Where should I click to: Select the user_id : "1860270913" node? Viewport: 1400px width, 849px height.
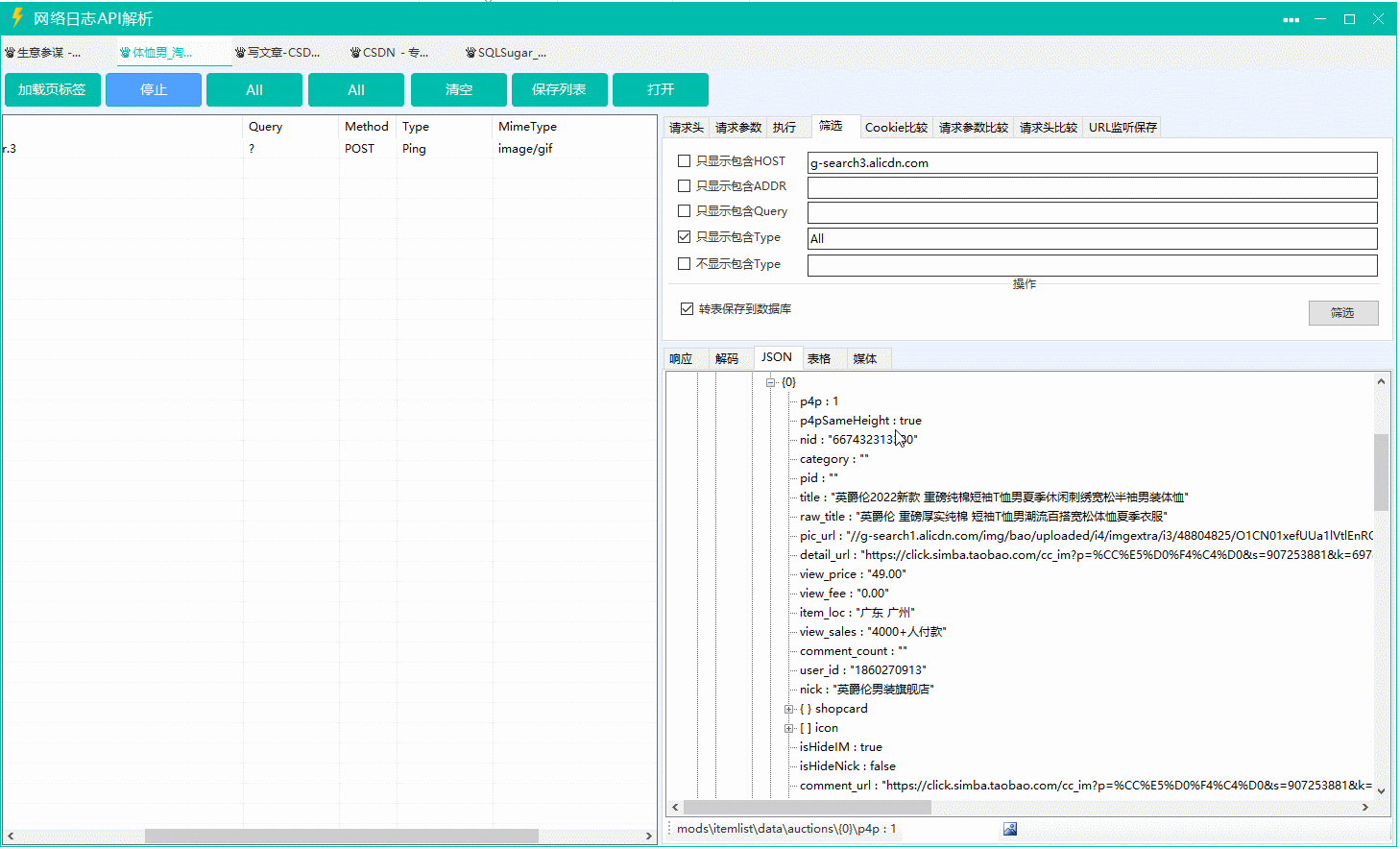pos(863,670)
